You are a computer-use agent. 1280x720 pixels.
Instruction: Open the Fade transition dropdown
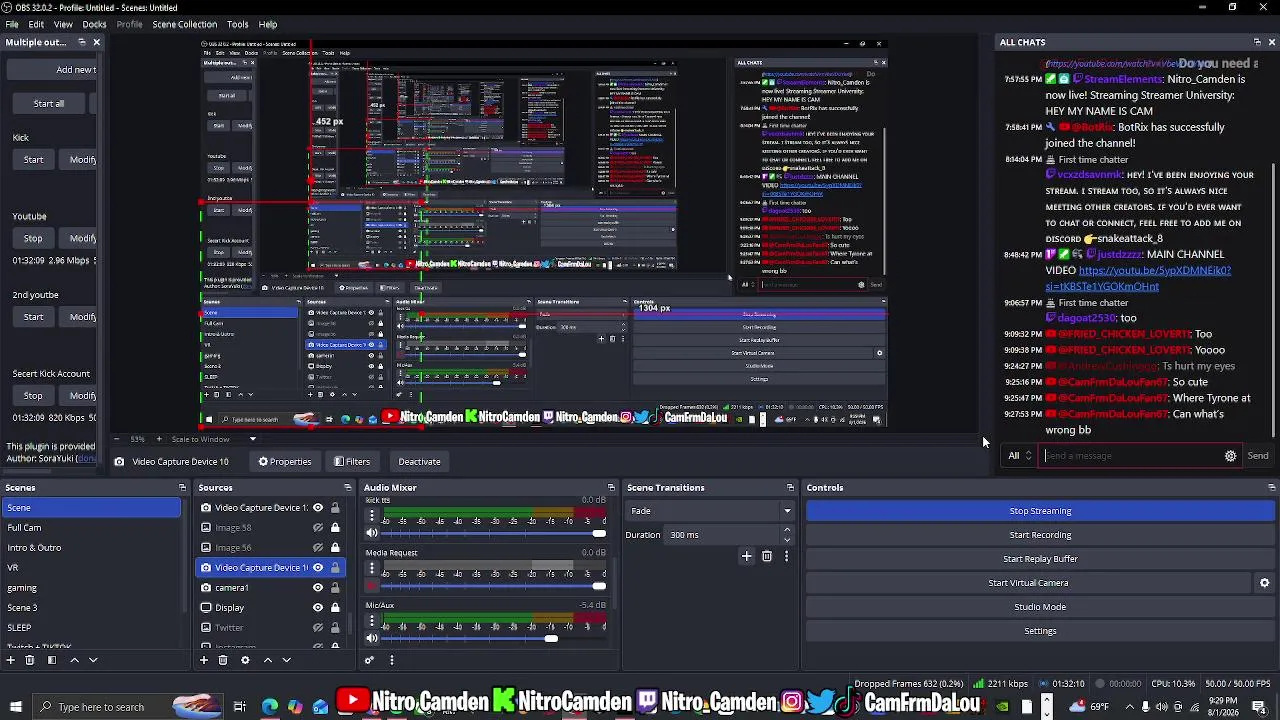tap(710, 511)
